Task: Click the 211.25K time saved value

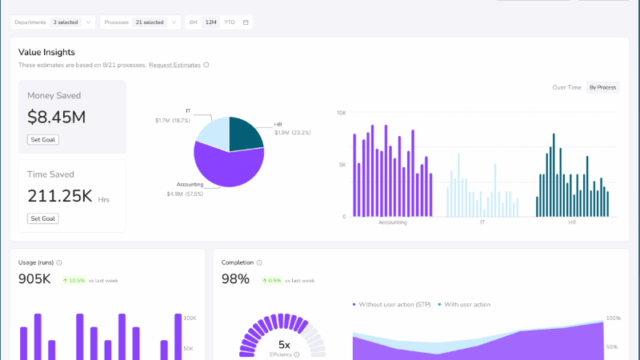Action: point(60,196)
